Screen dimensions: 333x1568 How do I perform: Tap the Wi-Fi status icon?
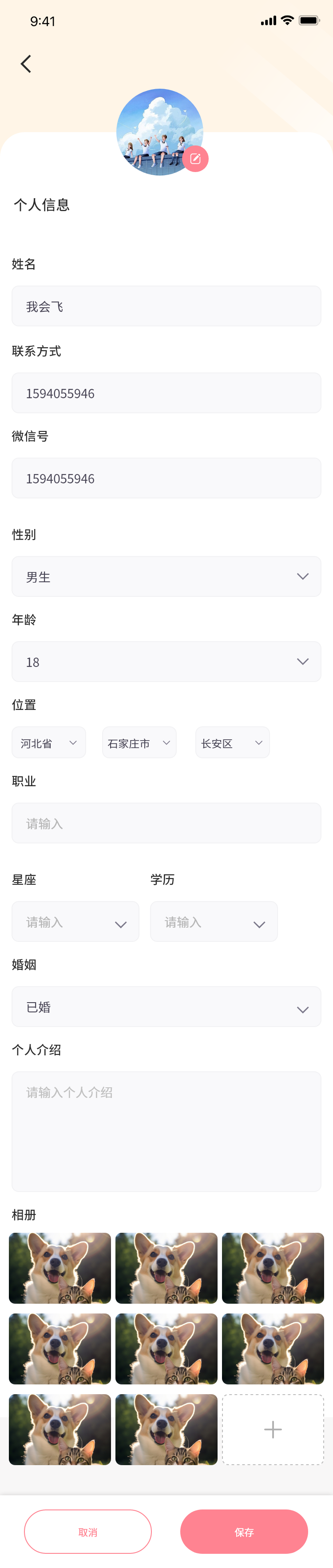click(x=287, y=20)
